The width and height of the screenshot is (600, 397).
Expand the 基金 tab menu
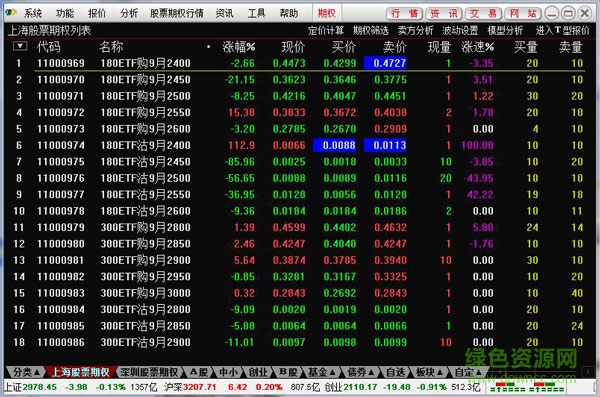(321, 372)
